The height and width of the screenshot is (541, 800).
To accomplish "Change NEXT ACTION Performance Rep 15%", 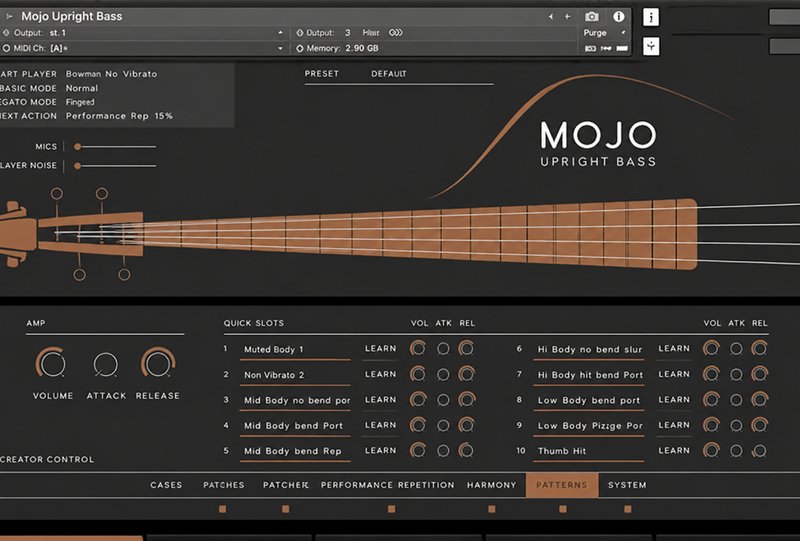I will click(119, 116).
